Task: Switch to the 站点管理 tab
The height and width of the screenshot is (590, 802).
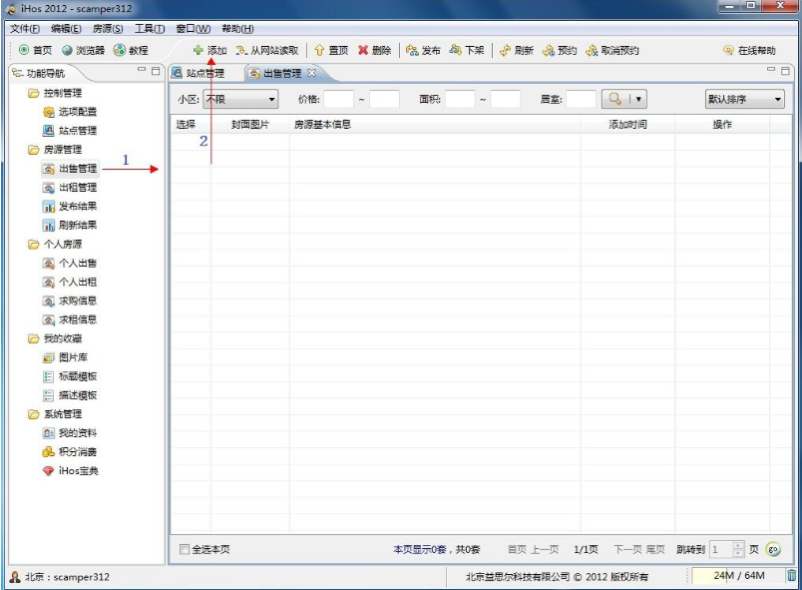Action: (x=203, y=72)
